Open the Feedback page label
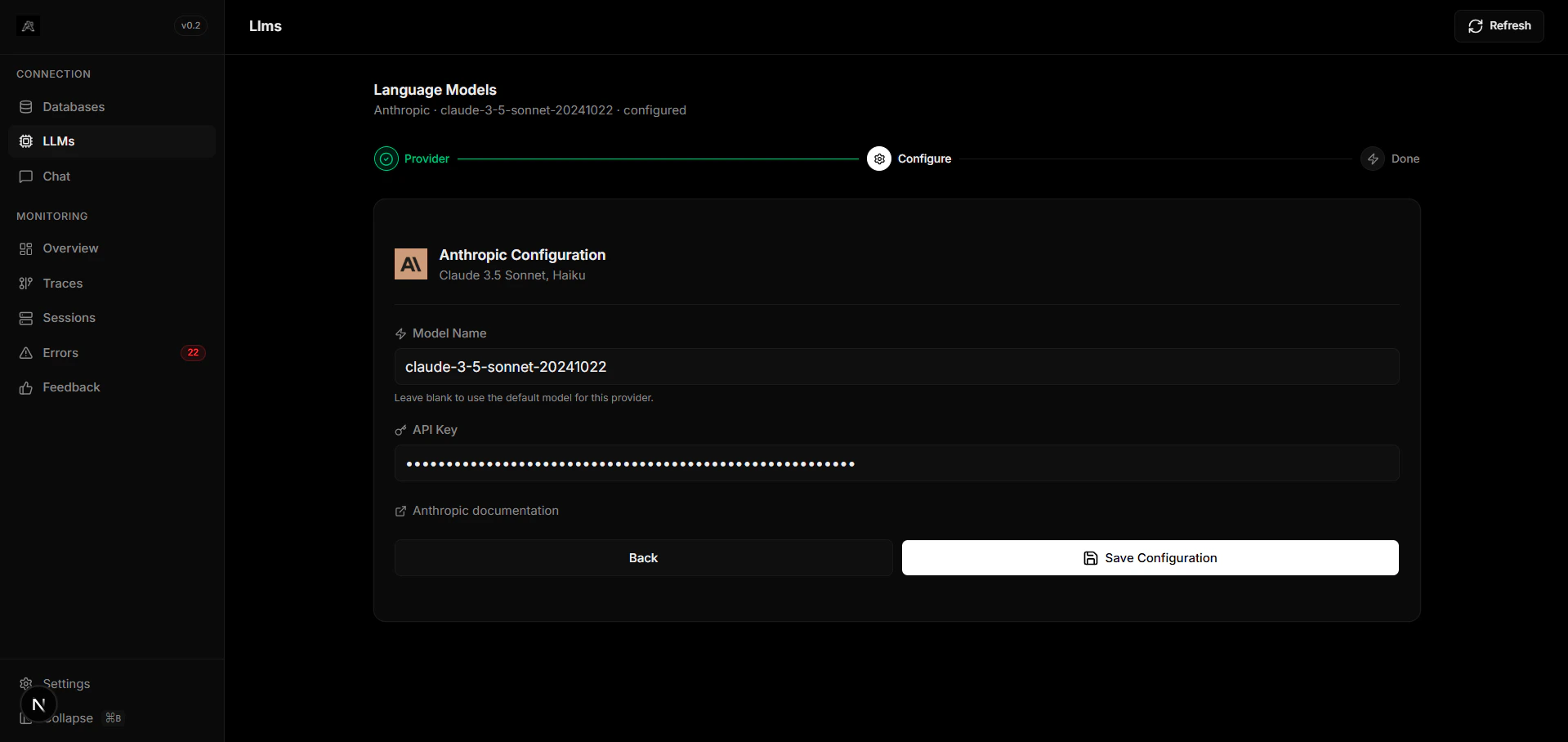1568x742 pixels. [71, 387]
